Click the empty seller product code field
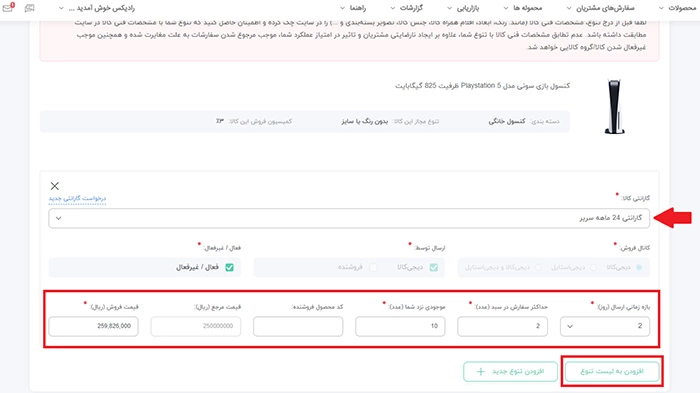Image resolution: width=700 pixels, height=393 pixels. point(298,326)
